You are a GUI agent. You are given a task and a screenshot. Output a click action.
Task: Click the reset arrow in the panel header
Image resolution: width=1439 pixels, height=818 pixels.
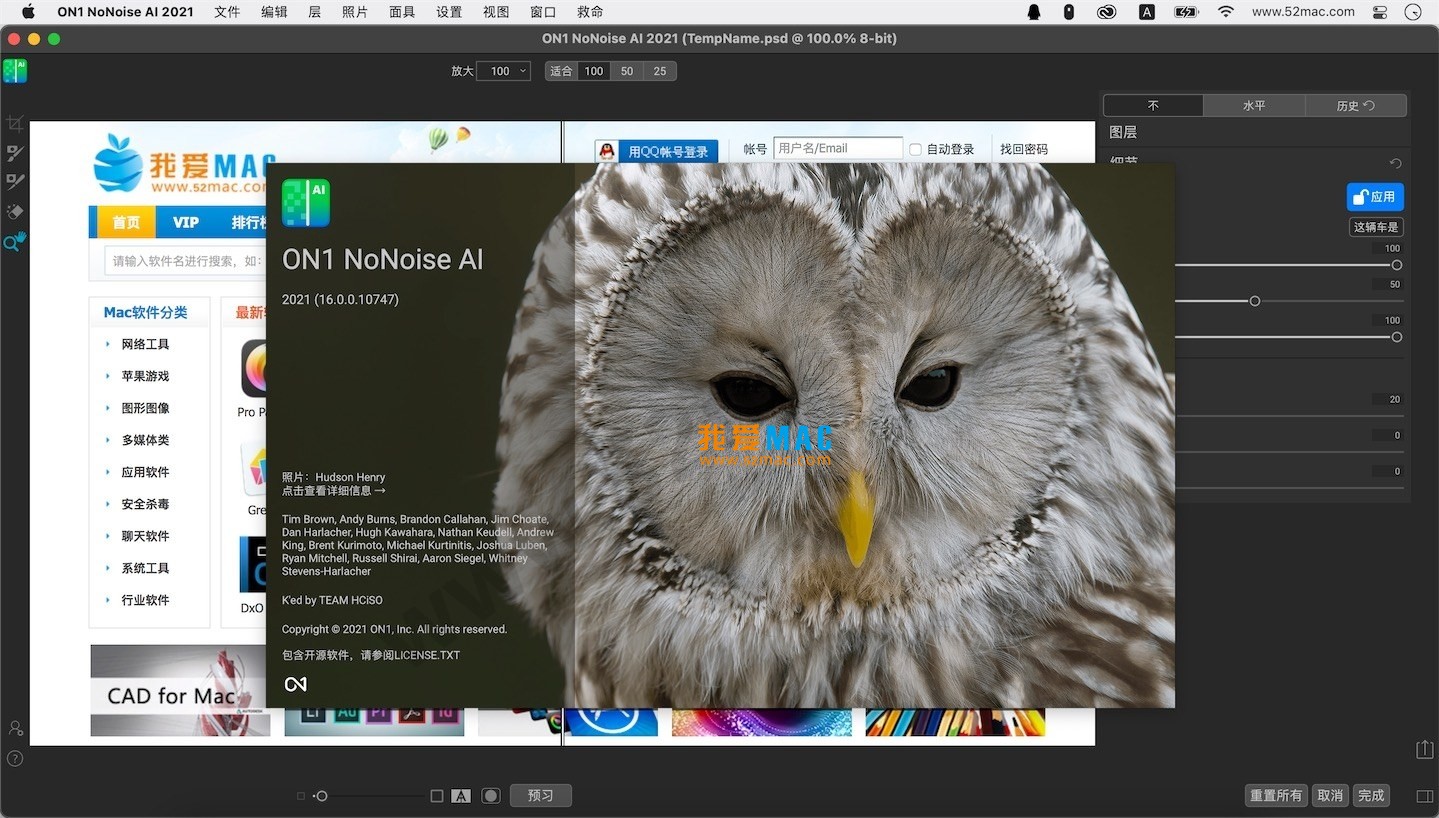pos(1396,163)
